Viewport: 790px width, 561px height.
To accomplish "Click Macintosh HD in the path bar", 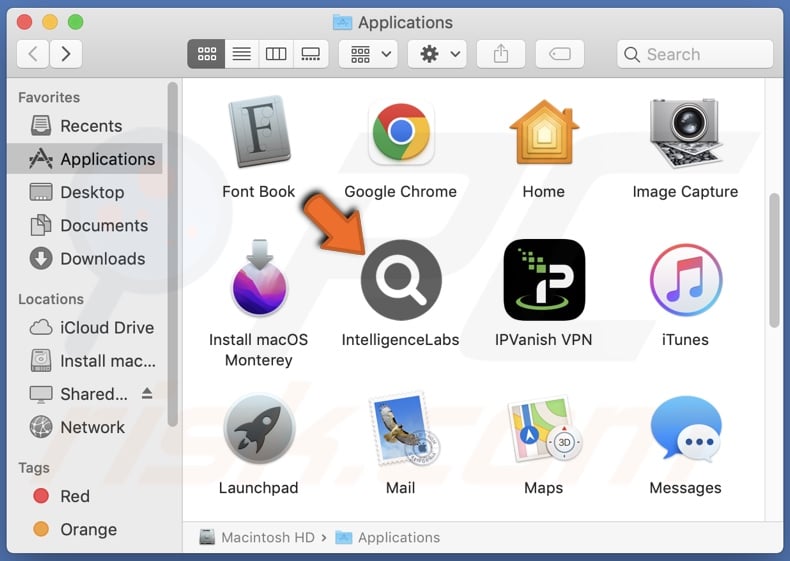I will 257,537.
